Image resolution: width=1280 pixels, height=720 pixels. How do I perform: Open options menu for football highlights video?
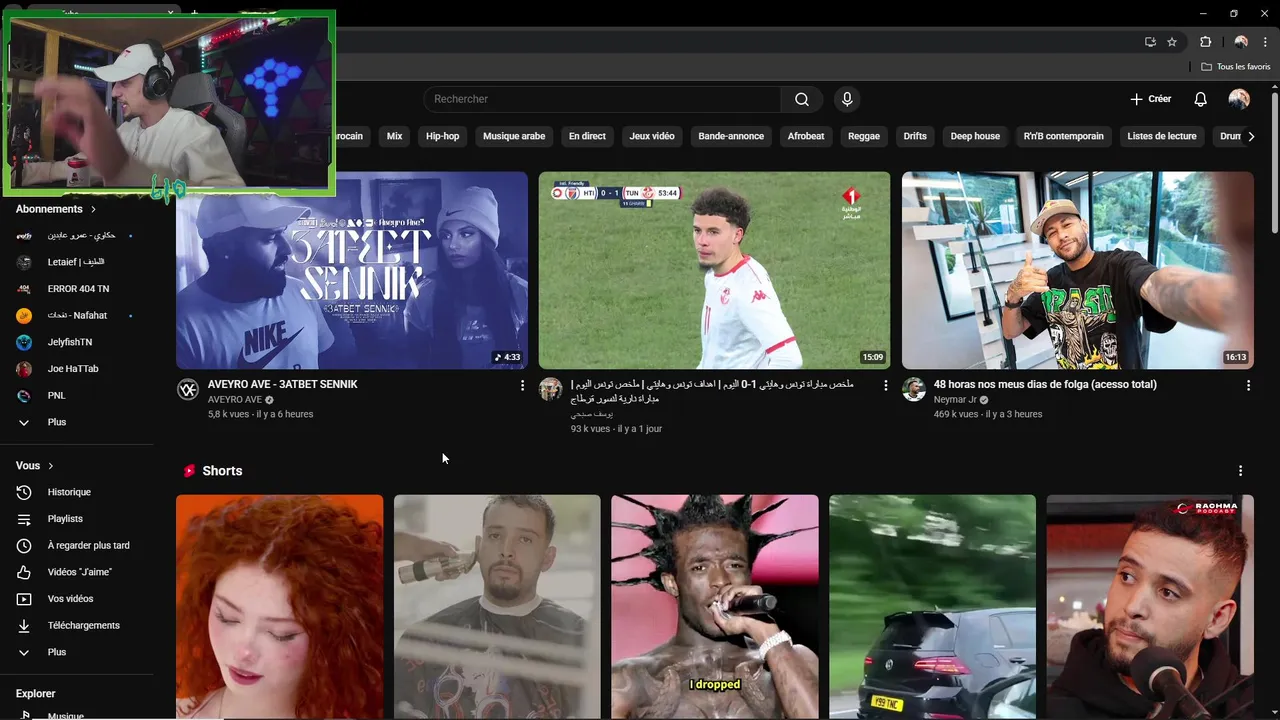(x=885, y=385)
